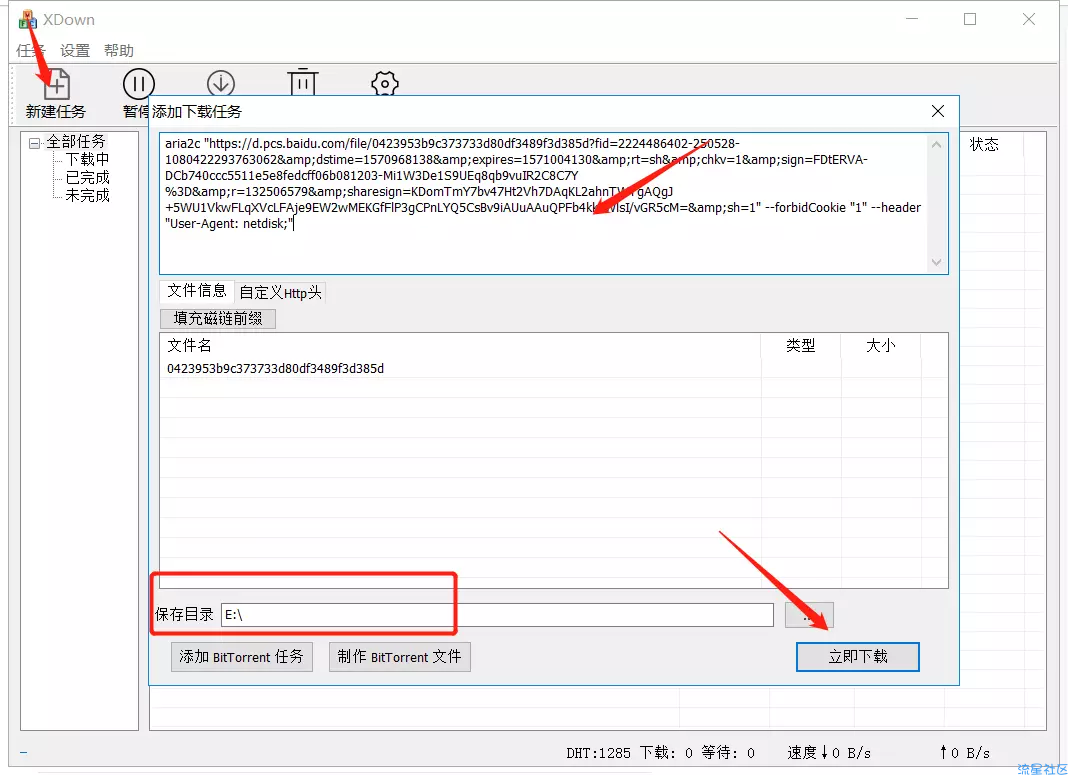Close the 添加下载任务 dialog
This screenshot has height=775, width=1068.
click(x=938, y=111)
